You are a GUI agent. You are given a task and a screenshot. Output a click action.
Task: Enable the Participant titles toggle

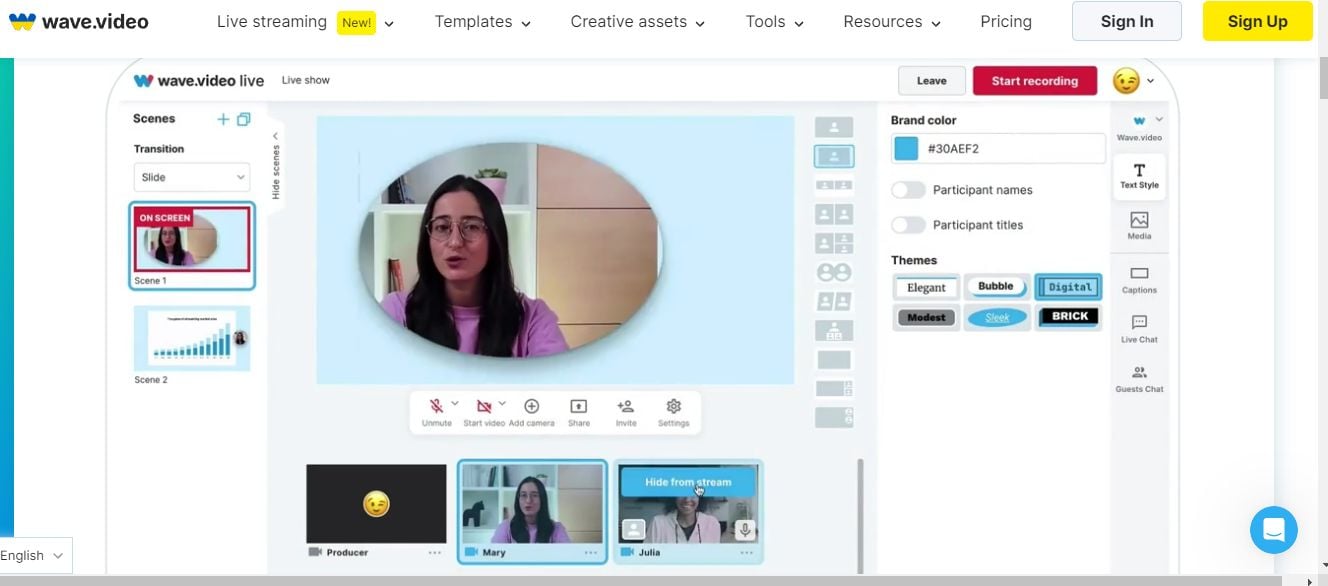click(x=908, y=224)
